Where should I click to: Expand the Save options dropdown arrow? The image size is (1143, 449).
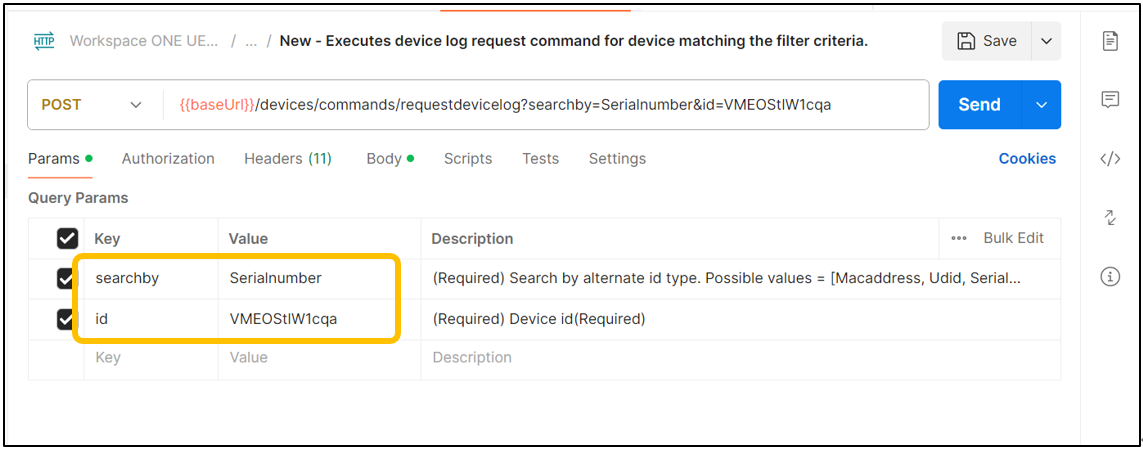[x=1046, y=41]
